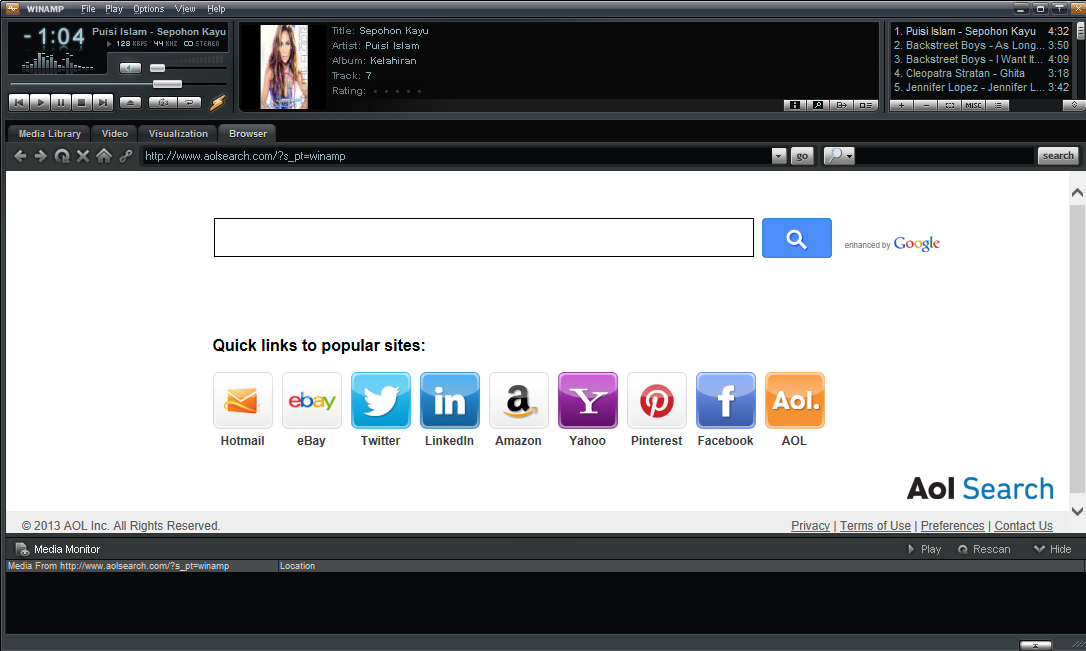Go forward in the Winamp browser
Image resolution: width=1086 pixels, height=651 pixels.
[41, 156]
